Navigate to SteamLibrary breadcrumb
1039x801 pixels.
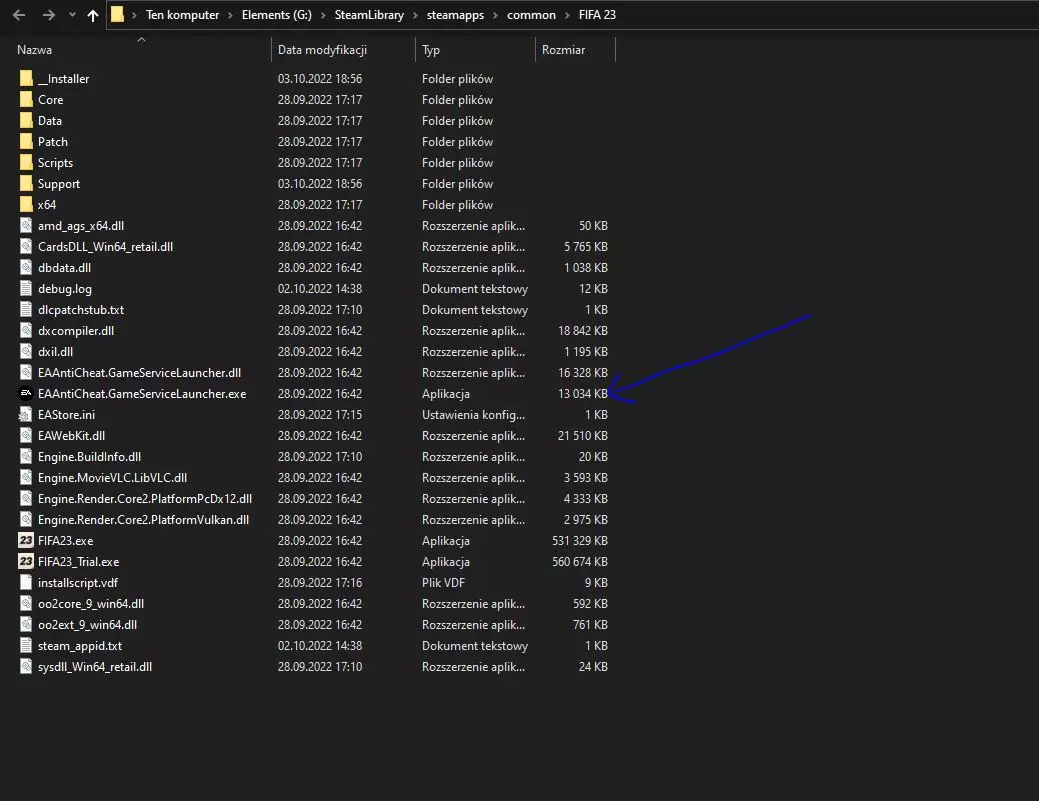(369, 15)
